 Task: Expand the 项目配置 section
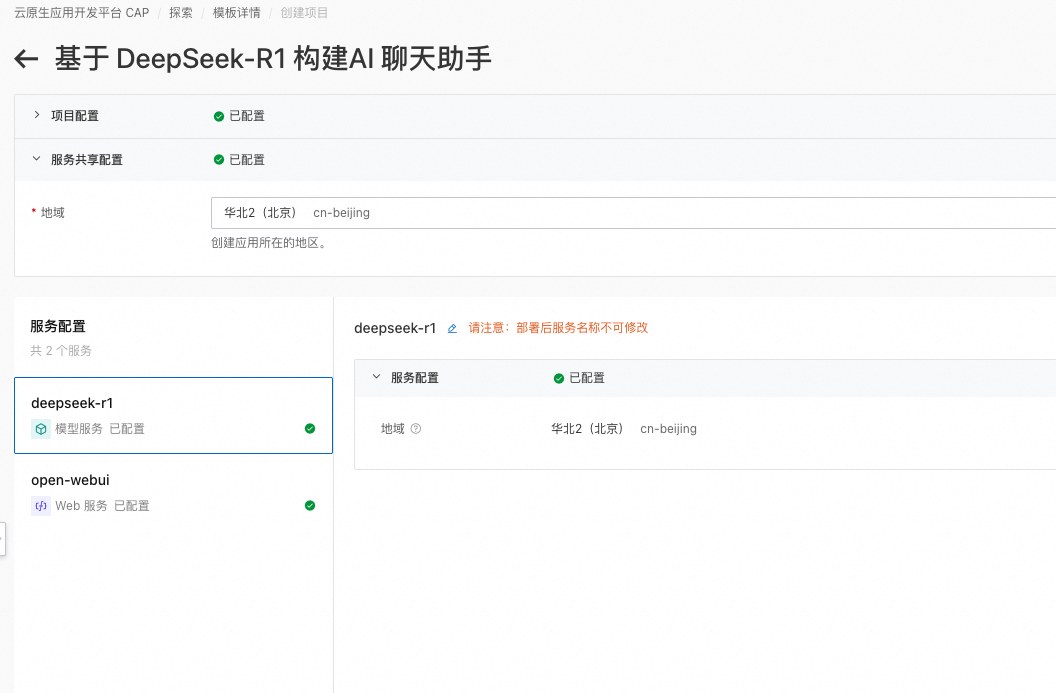(x=36, y=115)
